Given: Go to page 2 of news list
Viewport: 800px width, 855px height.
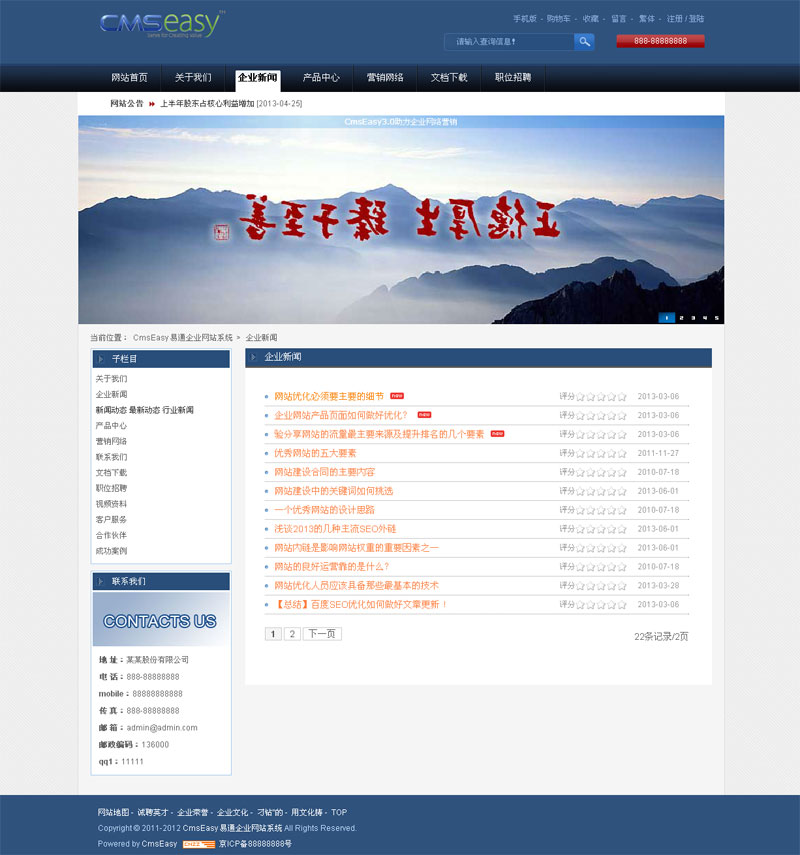Looking at the screenshot, I should [x=292, y=634].
